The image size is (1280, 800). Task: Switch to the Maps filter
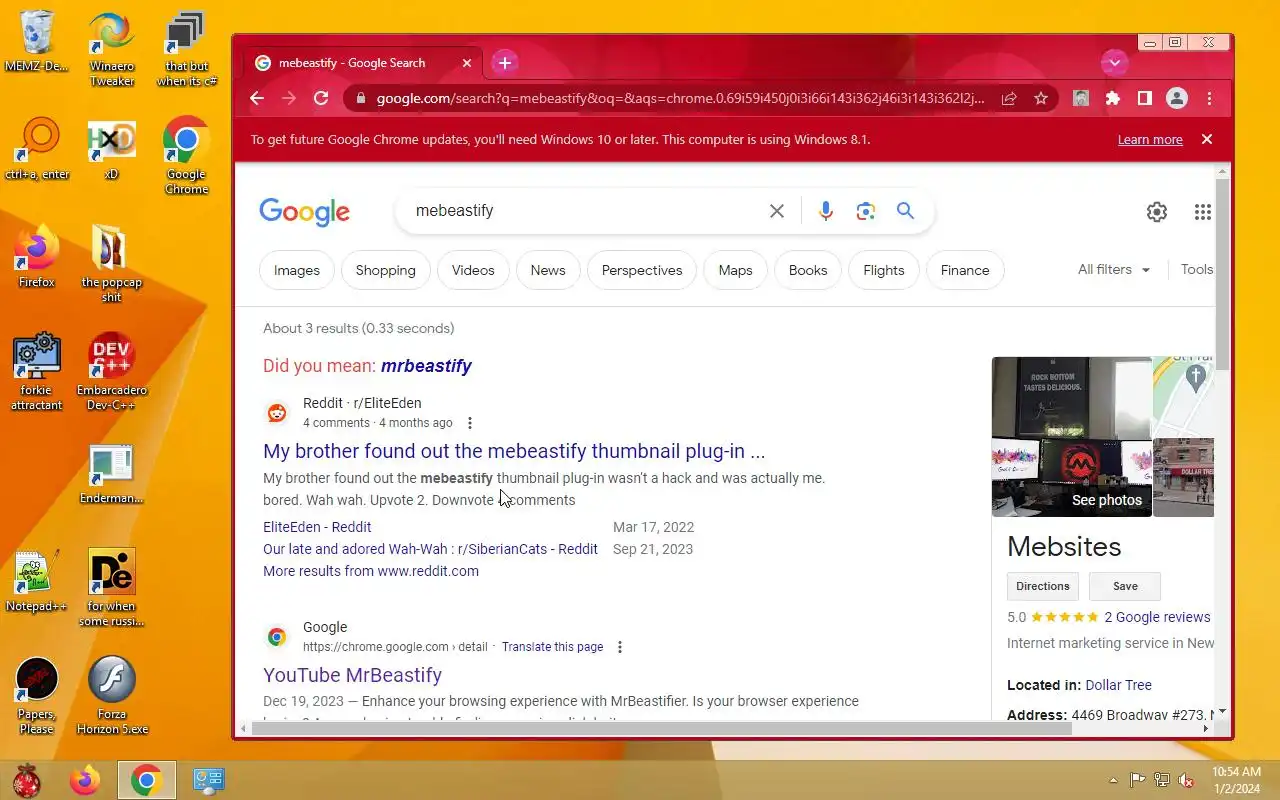(x=735, y=270)
